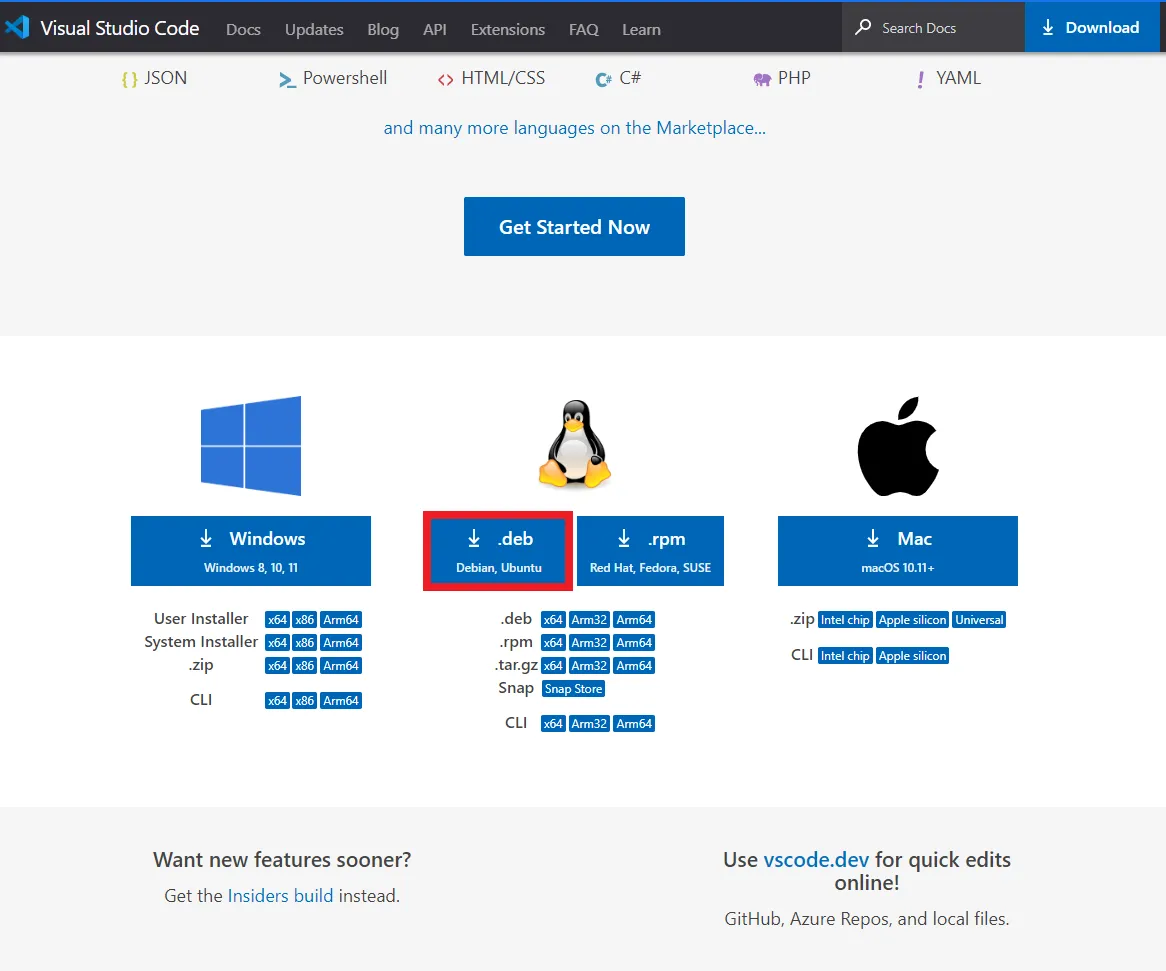This screenshot has height=971, width=1166.
Task: Open the Docs menu item
Action: pos(243,30)
